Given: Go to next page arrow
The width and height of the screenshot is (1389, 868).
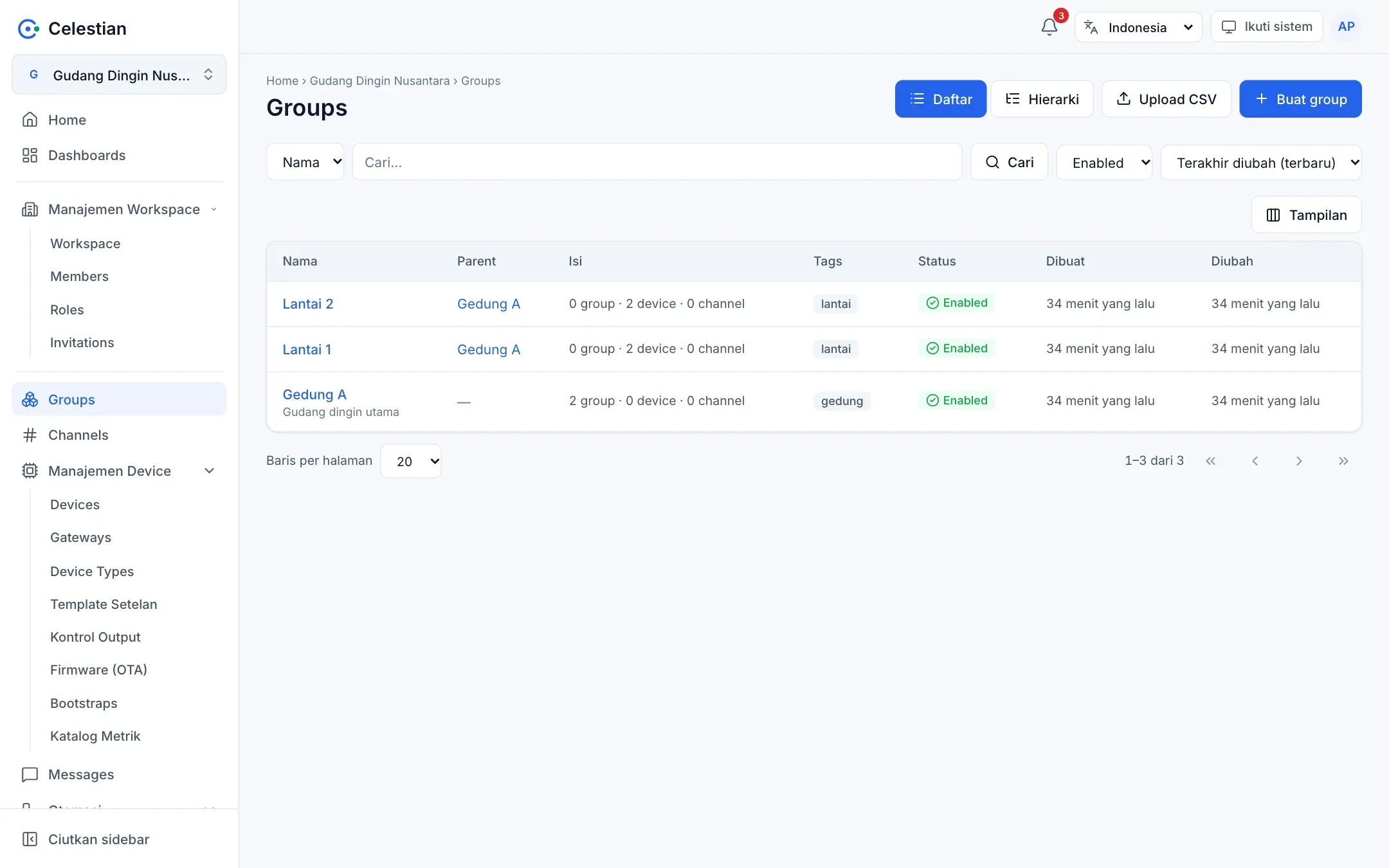Looking at the screenshot, I should tap(1299, 461).
